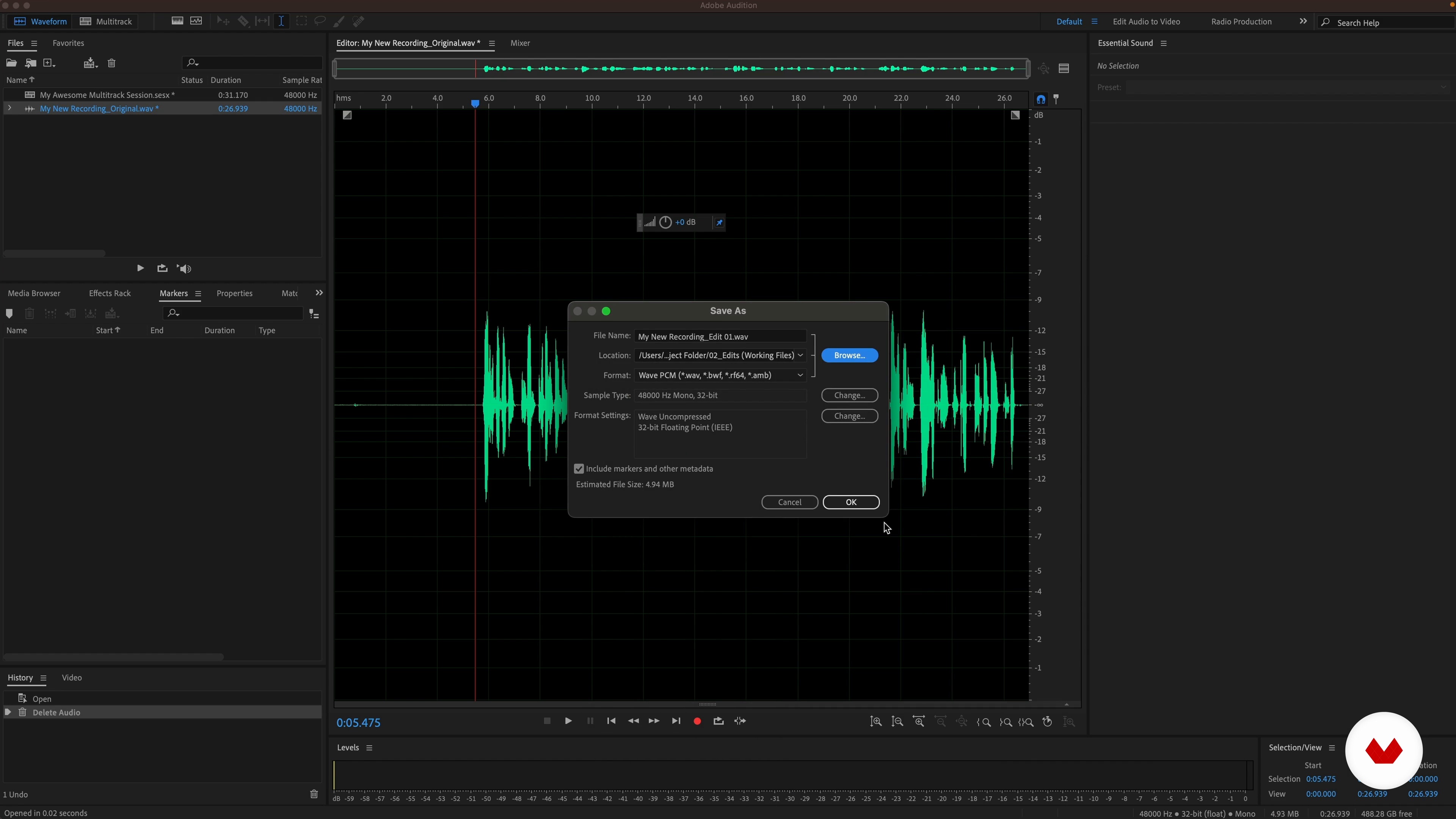This screenshot has width=1456, height=819.
Task: Move playhead to previous marker
Action: click(611, 721)
